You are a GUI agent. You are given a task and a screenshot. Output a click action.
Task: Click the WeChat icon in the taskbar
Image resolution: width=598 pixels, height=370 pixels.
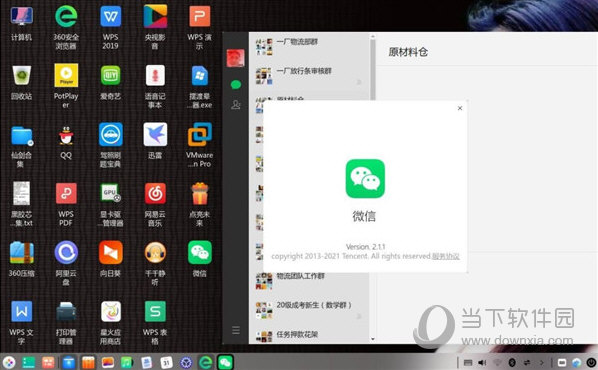(x=225, y=362)
